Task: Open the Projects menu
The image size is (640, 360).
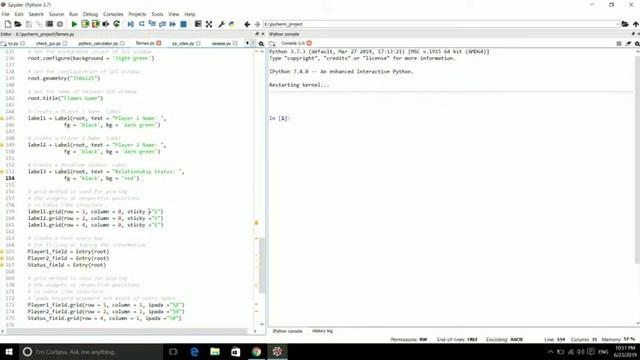Action: [x=137, y=14]
